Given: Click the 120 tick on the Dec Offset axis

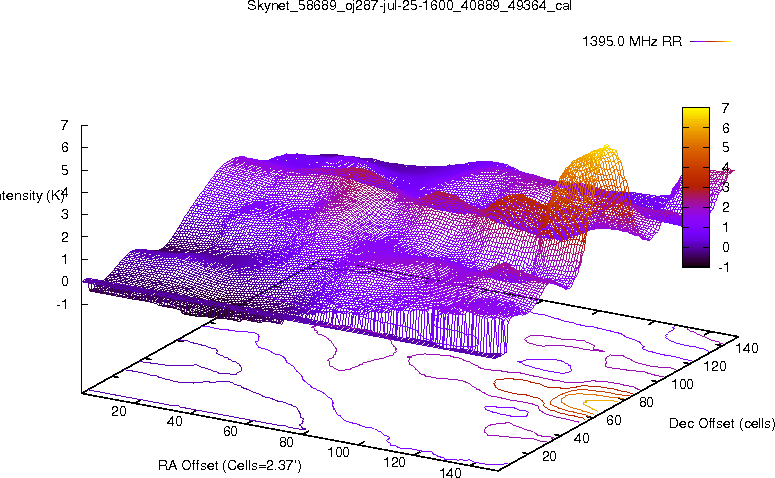Looking at the screenshot, I should pyautogui.click(x=715, y=366).
